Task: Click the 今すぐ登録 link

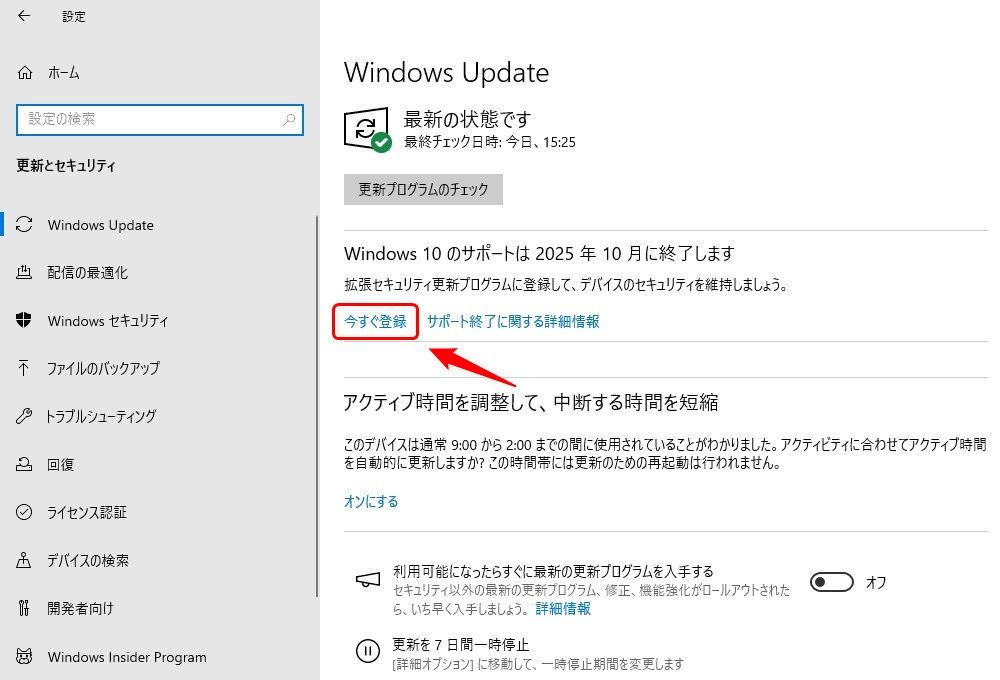Action: pos(376,322)
